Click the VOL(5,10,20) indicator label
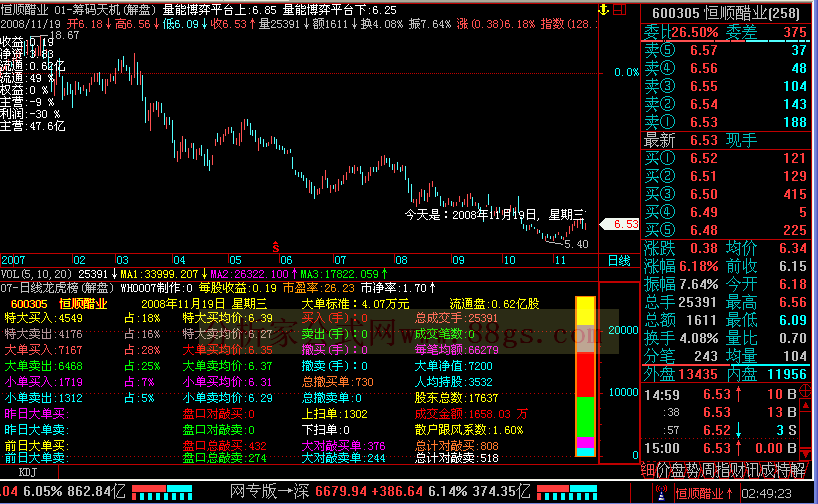 36,274
